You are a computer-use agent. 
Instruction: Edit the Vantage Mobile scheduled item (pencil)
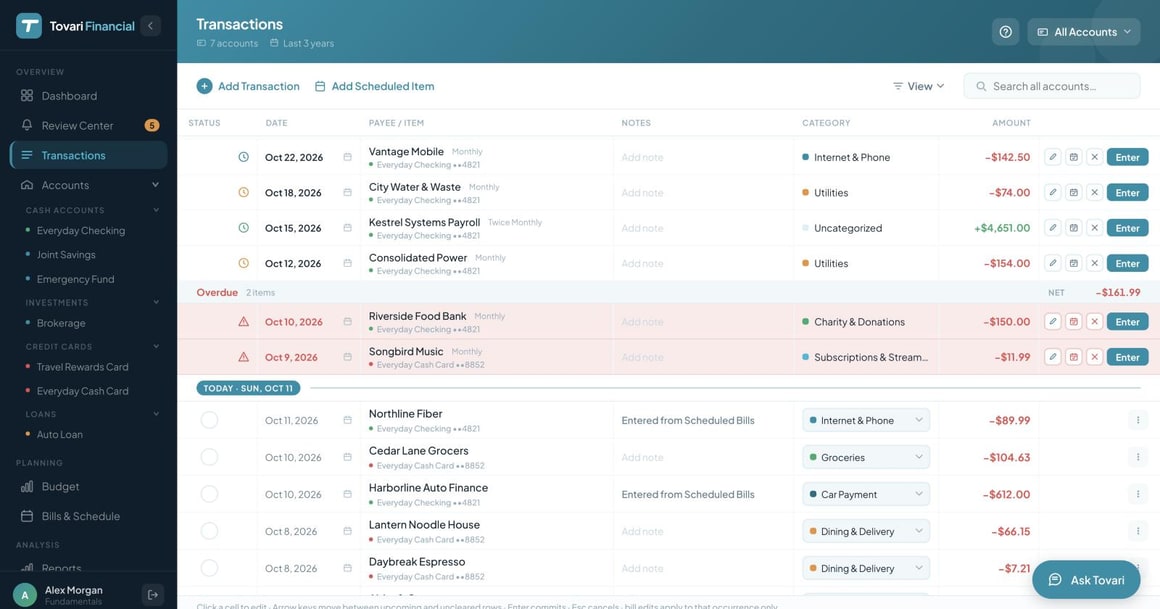[1053, 157]
